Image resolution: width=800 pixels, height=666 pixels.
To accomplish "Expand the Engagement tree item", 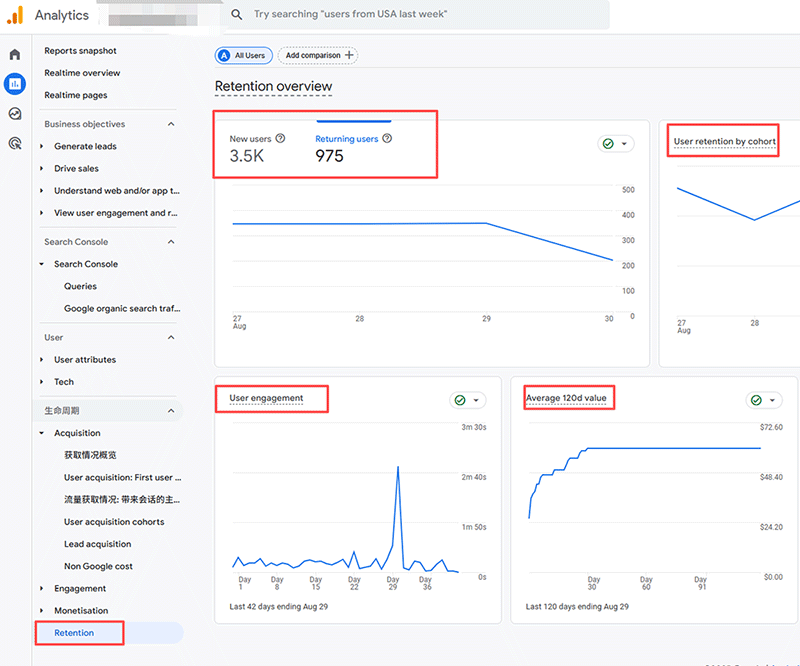I will tap(41, 589).
